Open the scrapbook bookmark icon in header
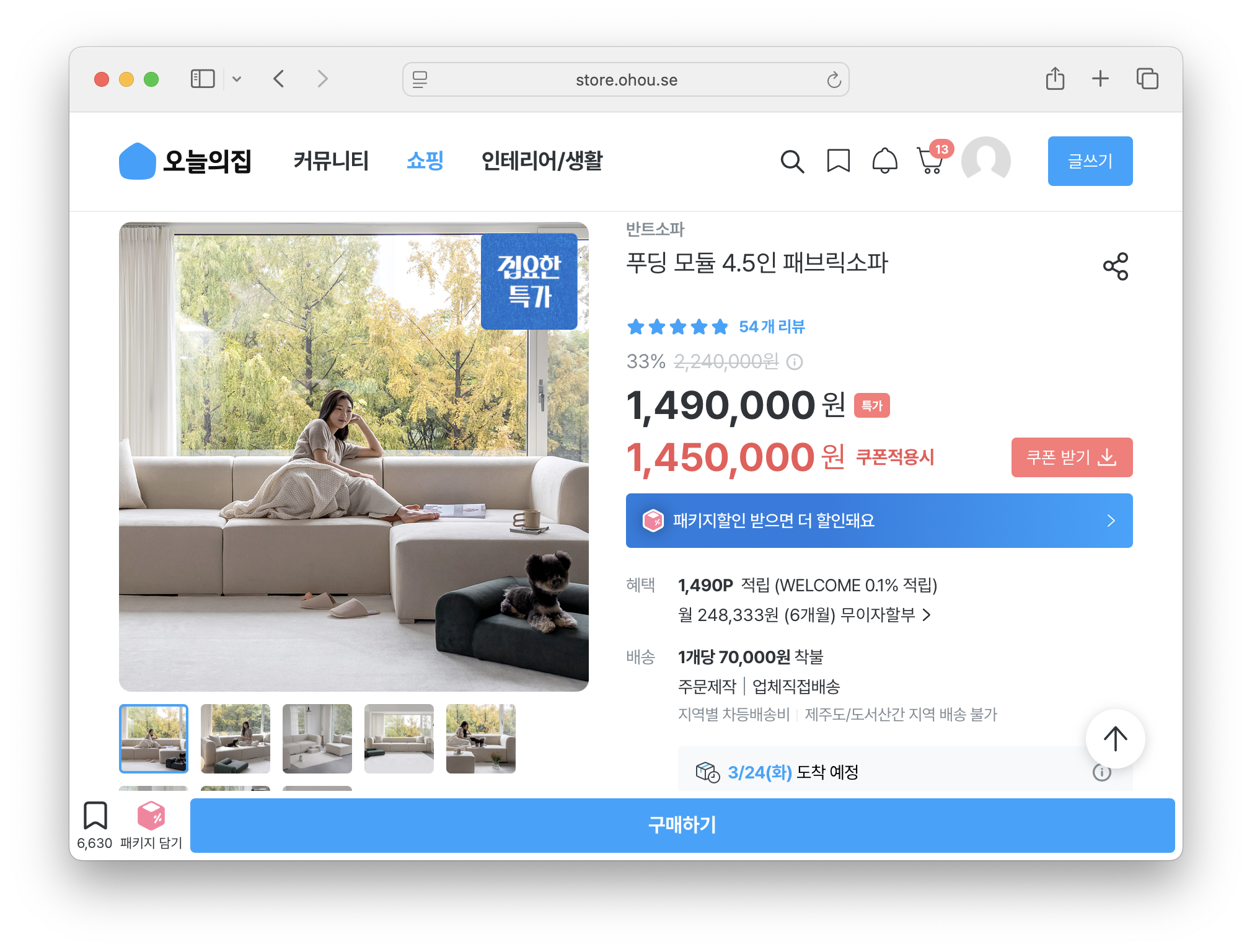Screen dimensions: 1252x952 coord(838,161)
